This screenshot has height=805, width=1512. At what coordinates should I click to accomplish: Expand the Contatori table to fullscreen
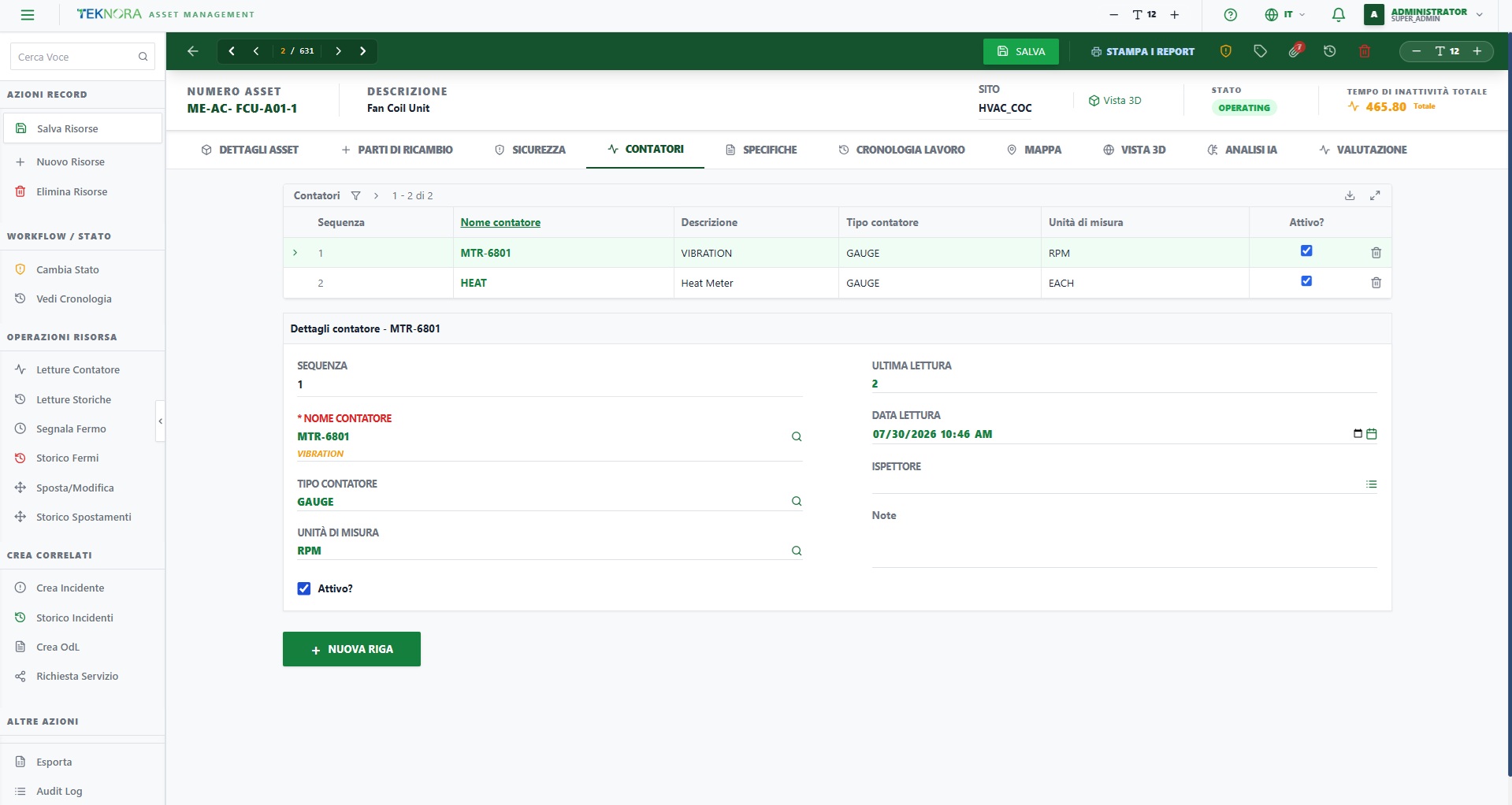(x=1375, y=195)
